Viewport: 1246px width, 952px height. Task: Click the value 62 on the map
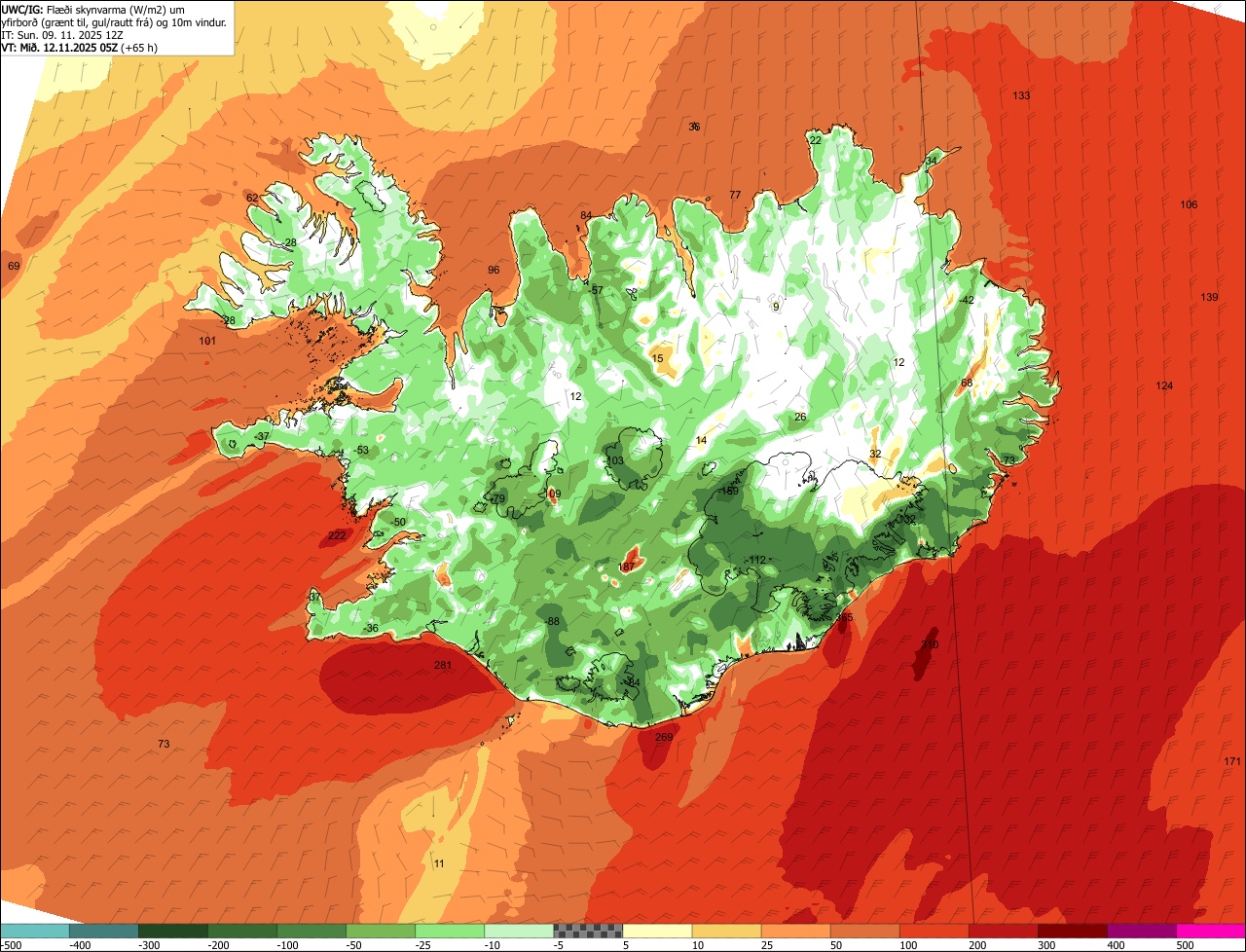pyautogui.click(x=252, y=198)
